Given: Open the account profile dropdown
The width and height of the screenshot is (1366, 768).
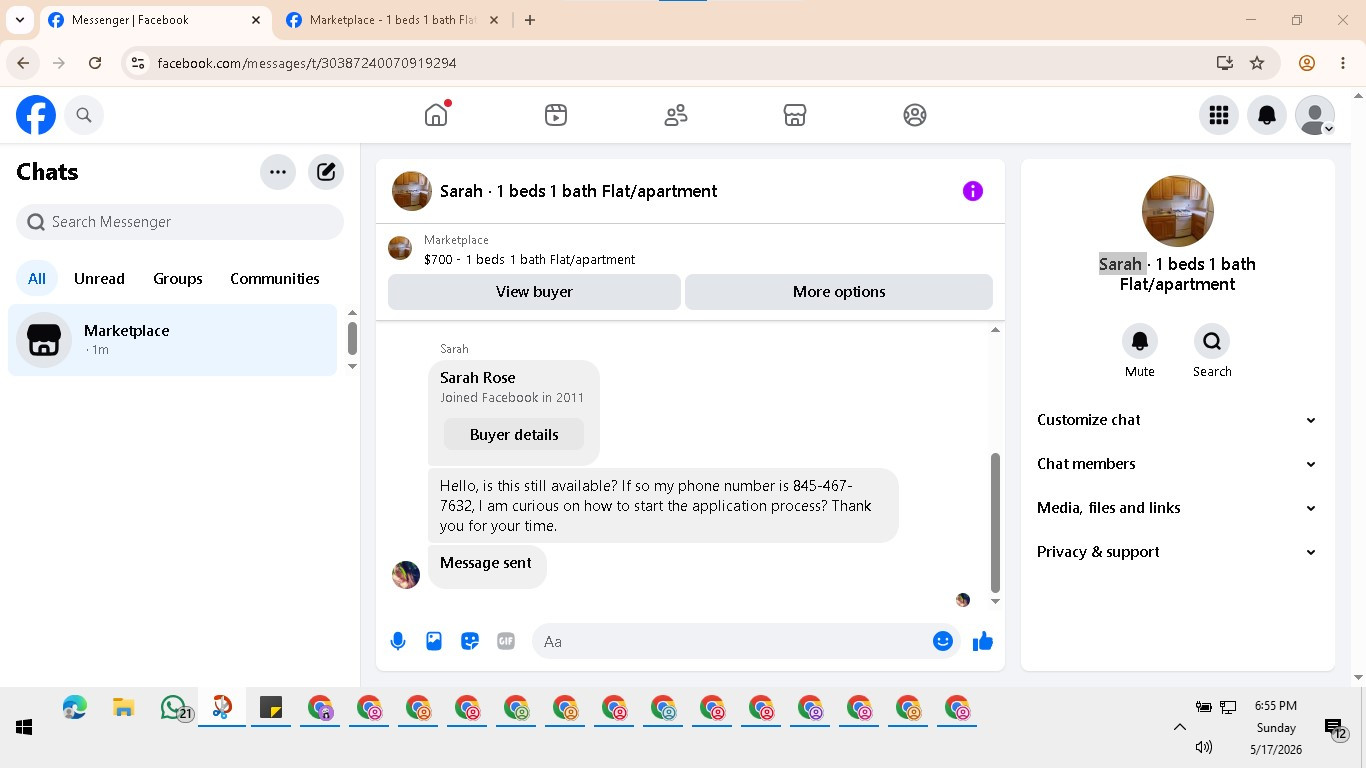Looking at the screenshot, I should [1315, 115].
